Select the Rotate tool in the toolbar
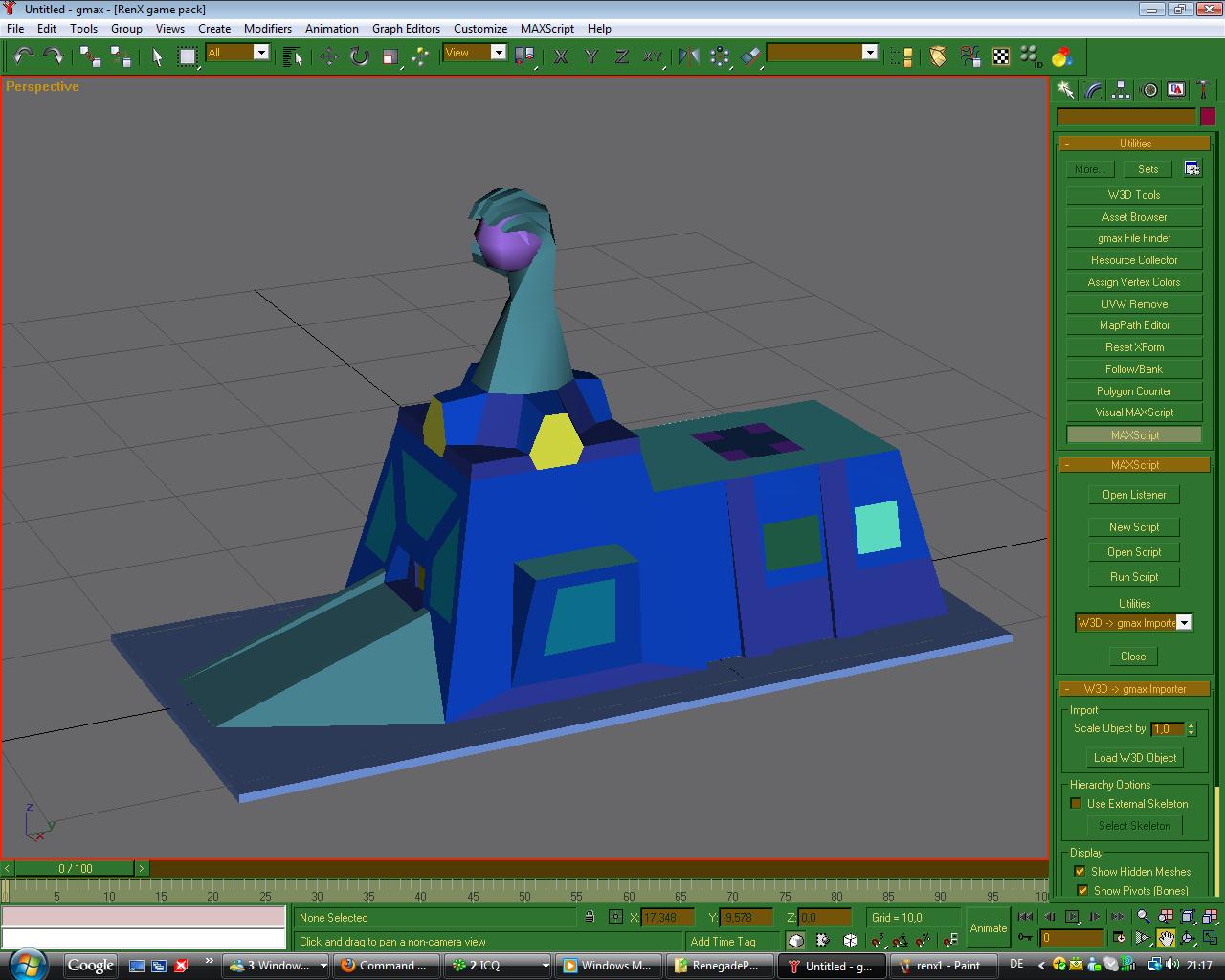Screen dimensions: 1225x980 [359, 56]
